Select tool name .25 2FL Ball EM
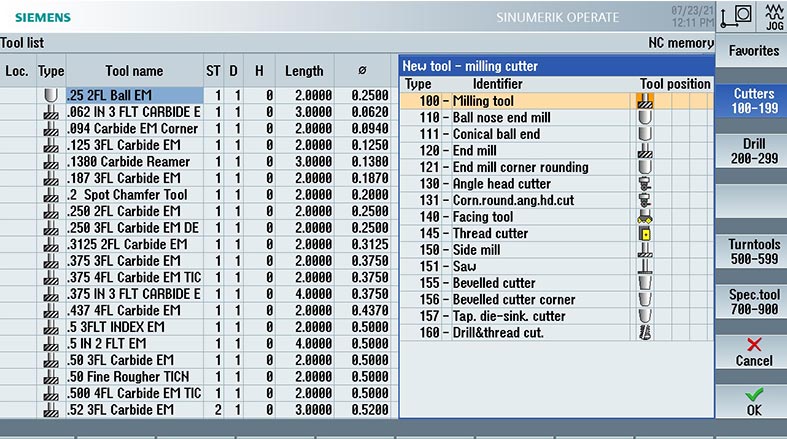This screenshot has height=439, width=787. coord(135,95)
